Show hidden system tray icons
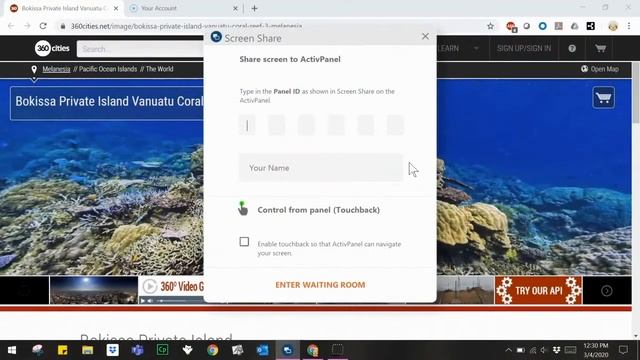The height and width of the screenshot is (360, 640). point(508,350)
